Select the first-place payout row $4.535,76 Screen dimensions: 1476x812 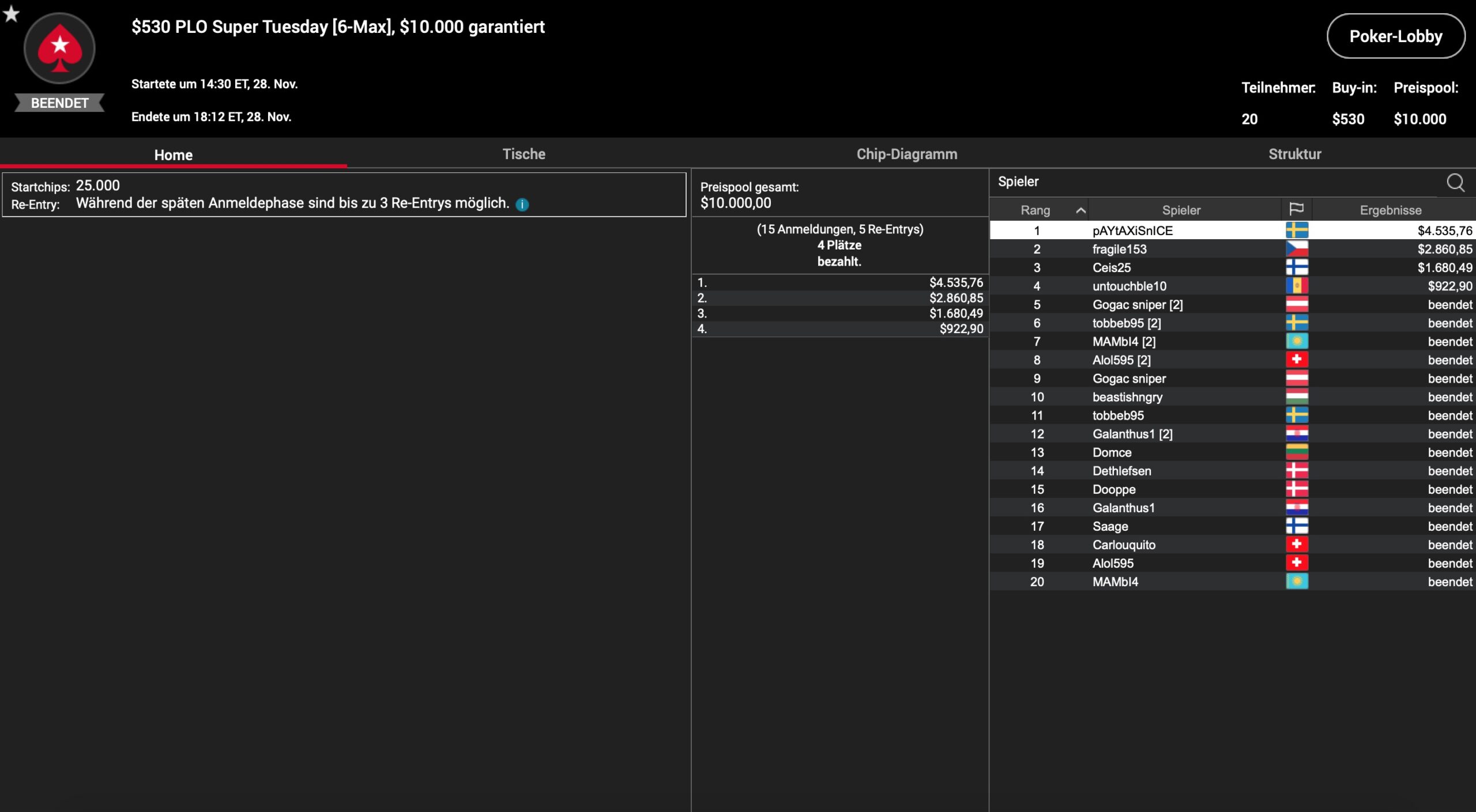(839, 282)
